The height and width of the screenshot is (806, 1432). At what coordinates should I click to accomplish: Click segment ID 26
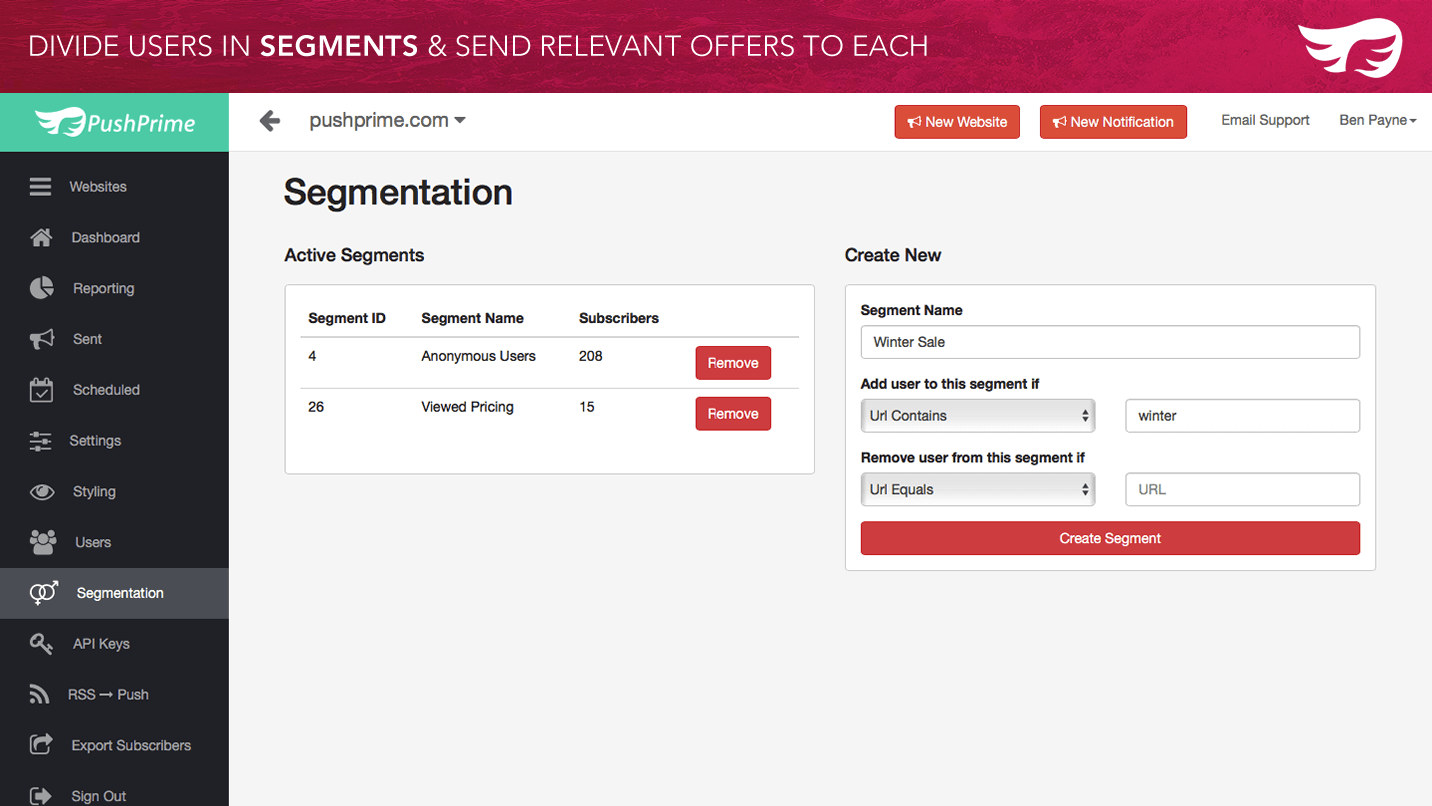(316, 407)
